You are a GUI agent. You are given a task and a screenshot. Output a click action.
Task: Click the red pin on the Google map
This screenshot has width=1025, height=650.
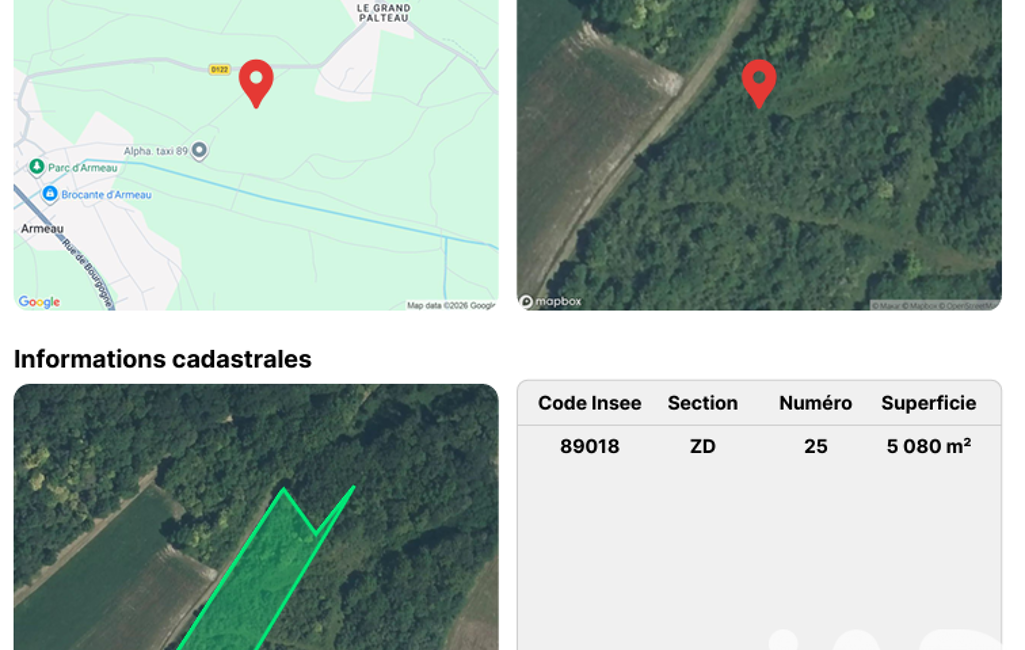256,81
